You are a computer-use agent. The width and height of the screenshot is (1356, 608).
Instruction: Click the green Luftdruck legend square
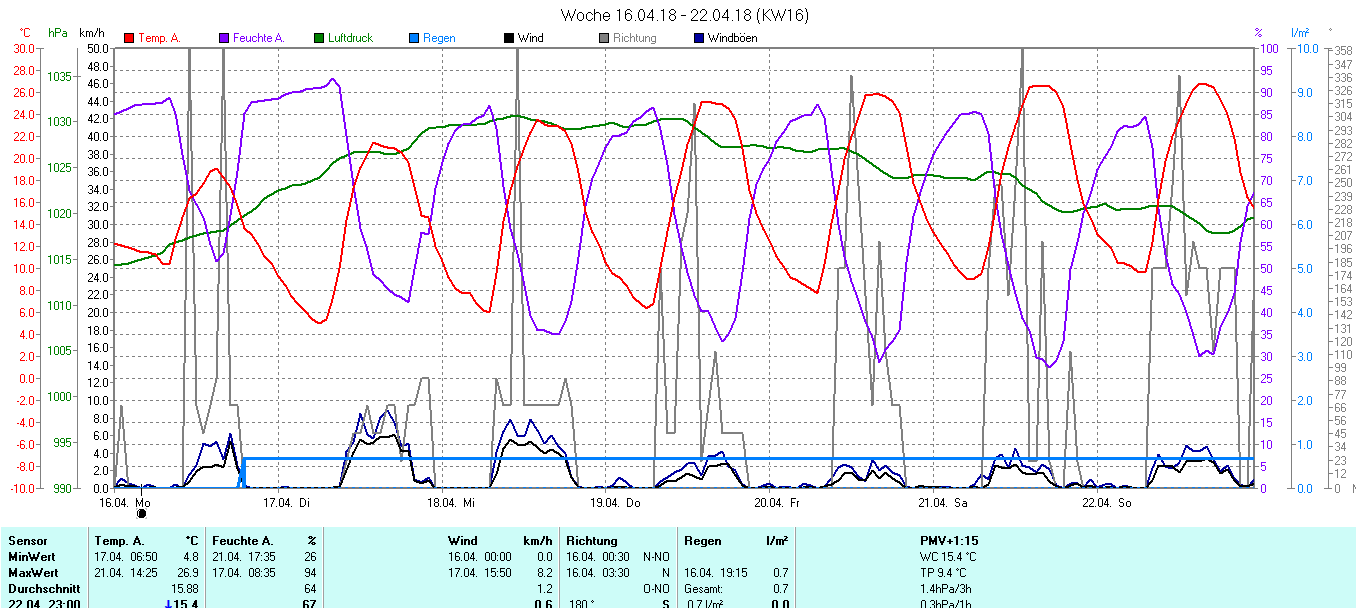point(320,38)
